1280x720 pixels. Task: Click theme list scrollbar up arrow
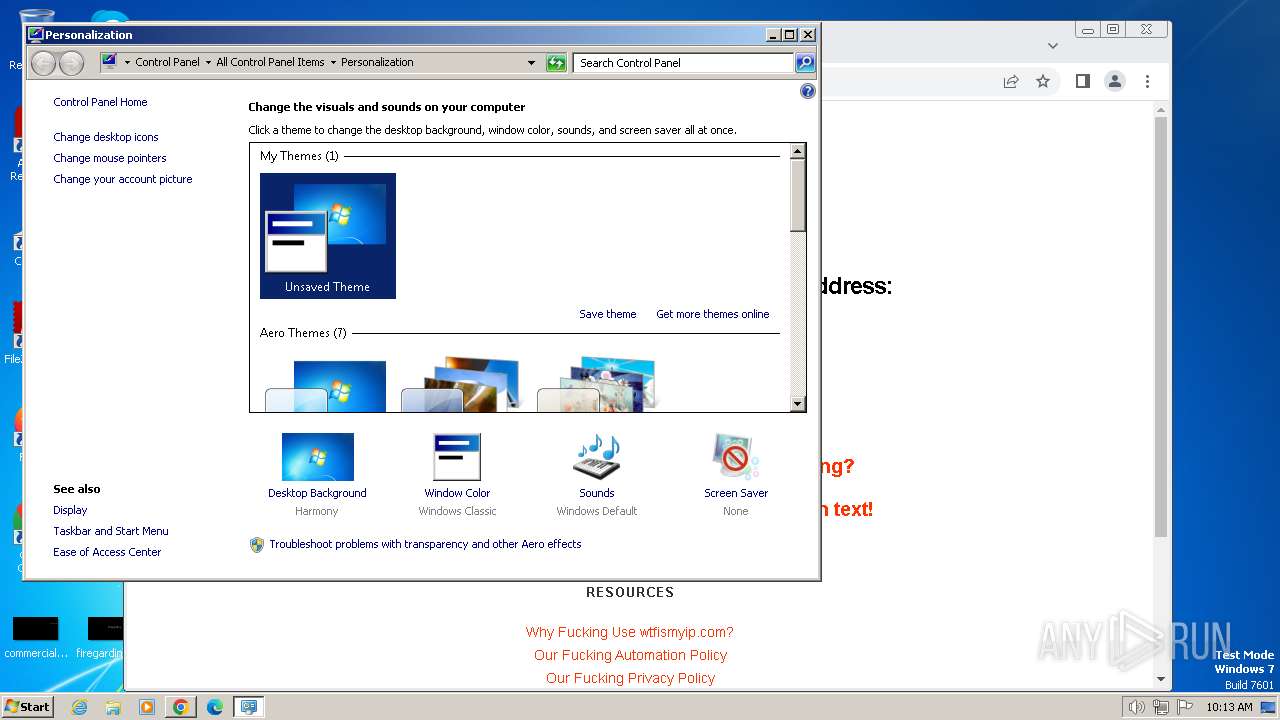coord(797,151)
